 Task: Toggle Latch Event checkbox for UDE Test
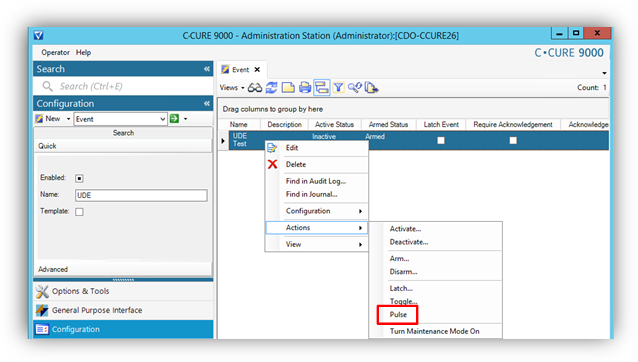tap(441, 140)
